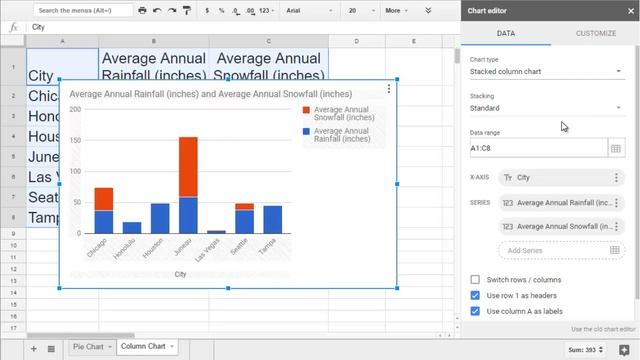Open Pie Chart sheet tab menu arrow
640x360 pixels.
[x=110, y=347]
